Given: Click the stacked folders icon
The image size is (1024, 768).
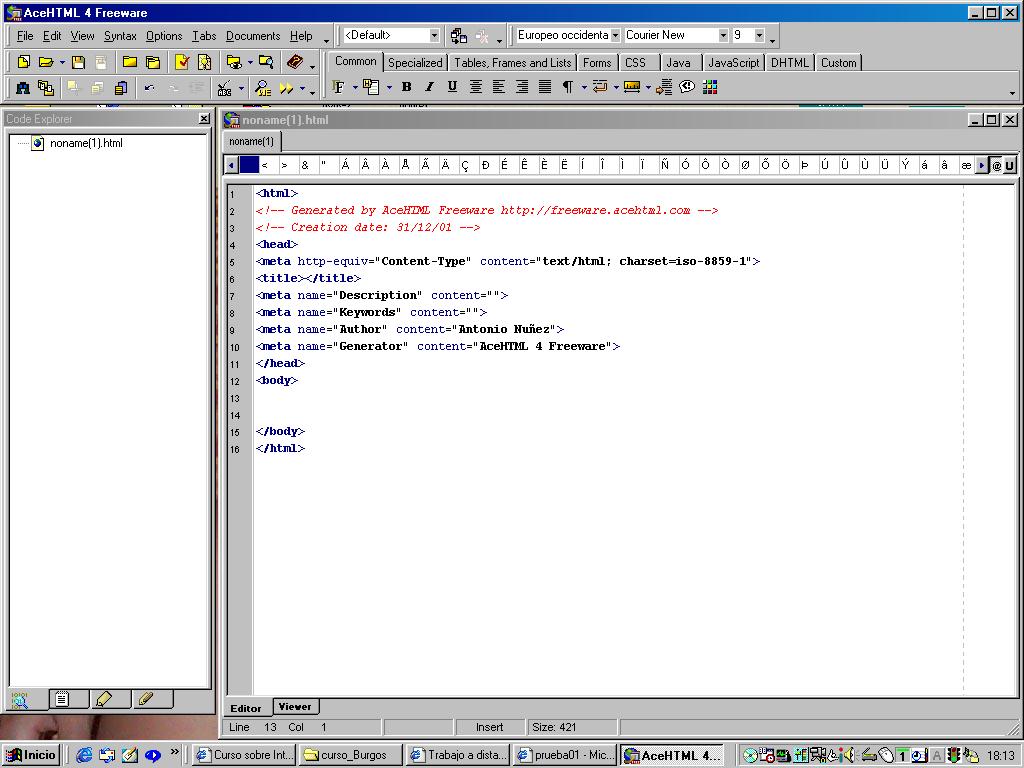Looking at the screenshot, I should click(x=153, y=62).
